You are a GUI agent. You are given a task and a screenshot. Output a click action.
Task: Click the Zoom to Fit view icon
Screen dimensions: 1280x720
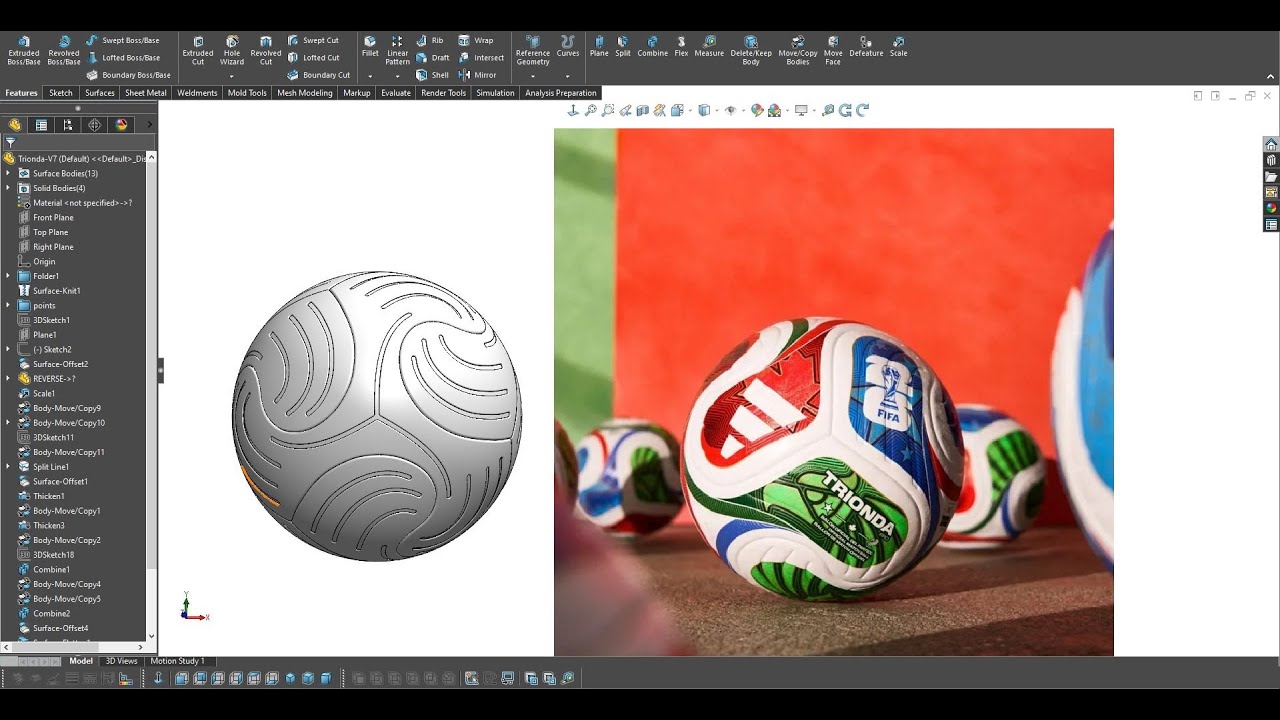coord(591,110)
